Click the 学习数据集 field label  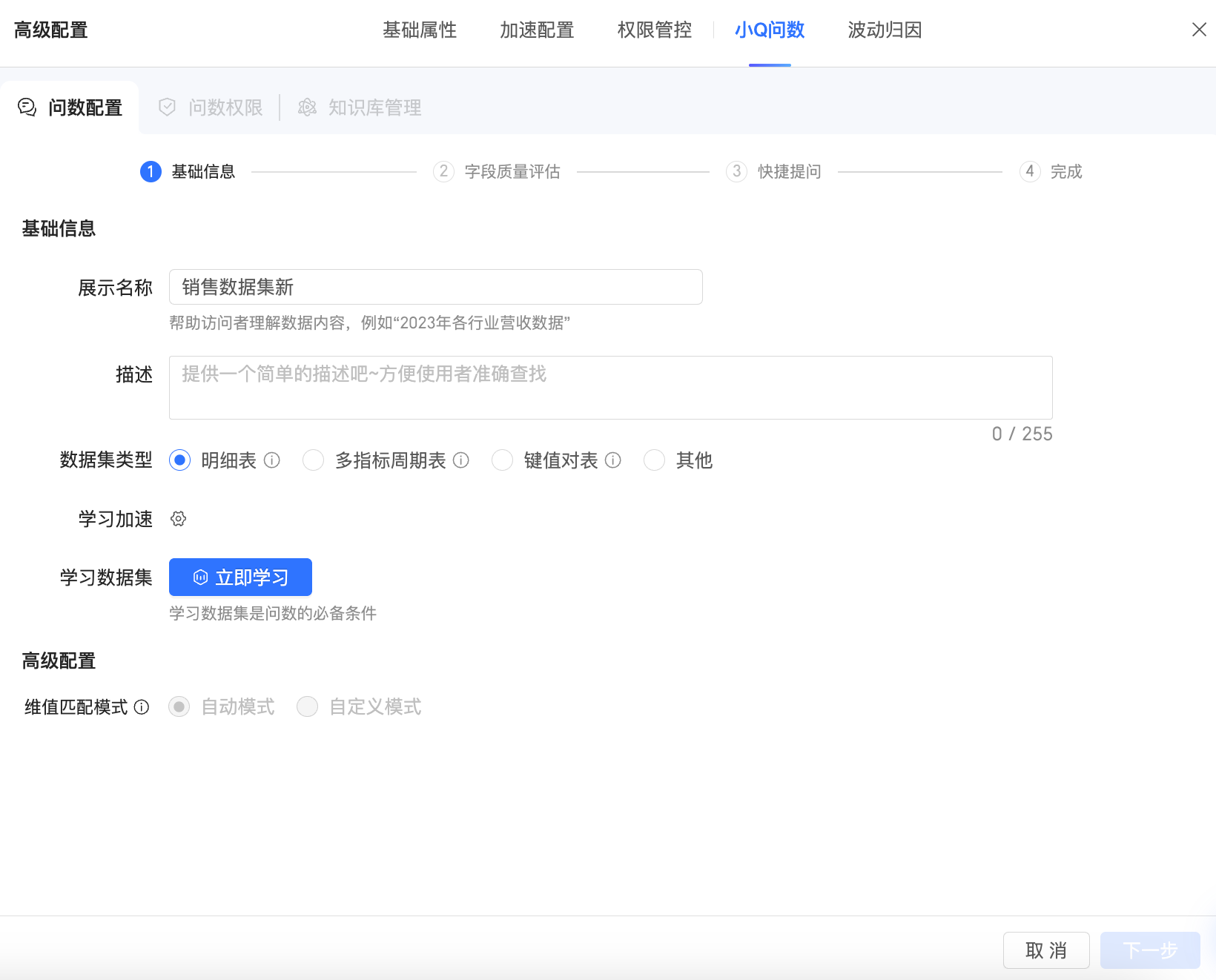(106, 577)
